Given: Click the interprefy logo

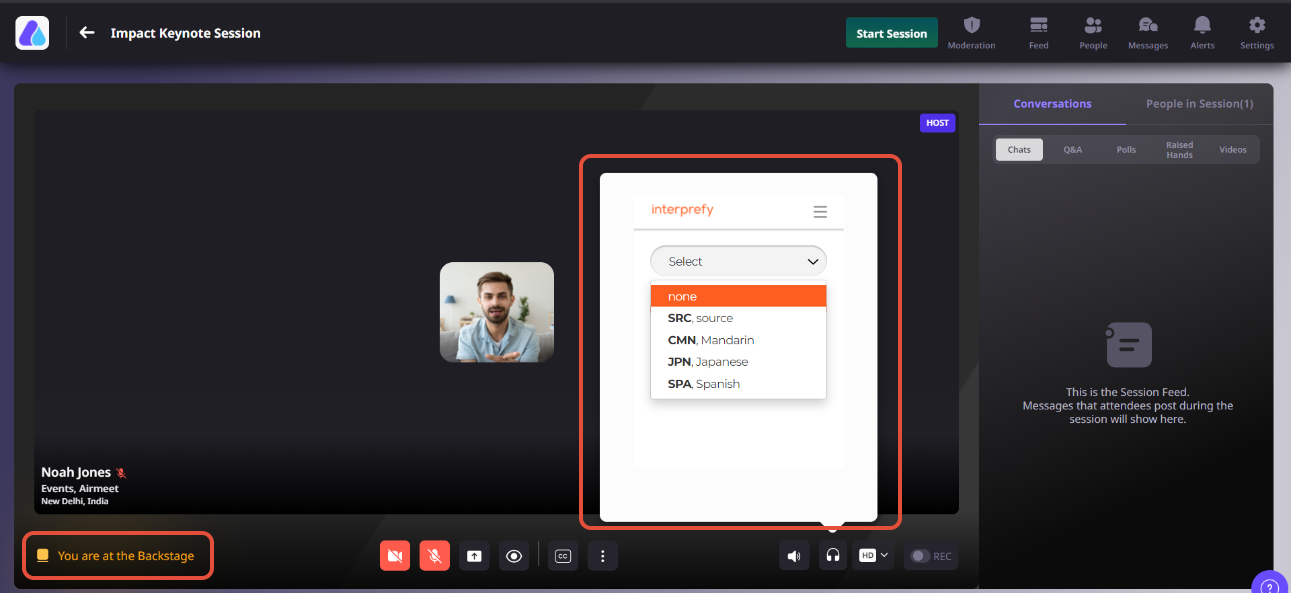Looking at the screenshot, I should tap(682, 210).
